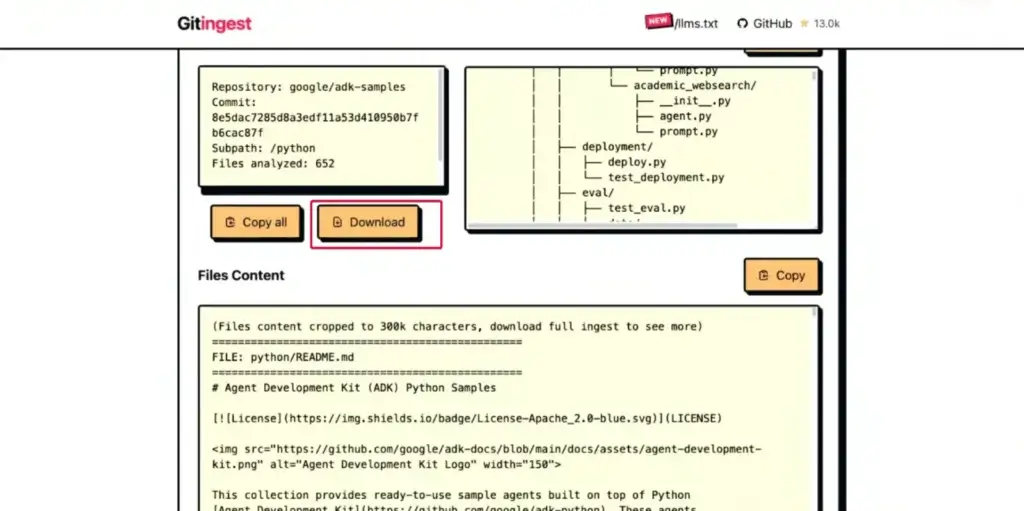Click the red NEW badge icon
Viewport: 1024px width, 511px height.
point(657,21)
